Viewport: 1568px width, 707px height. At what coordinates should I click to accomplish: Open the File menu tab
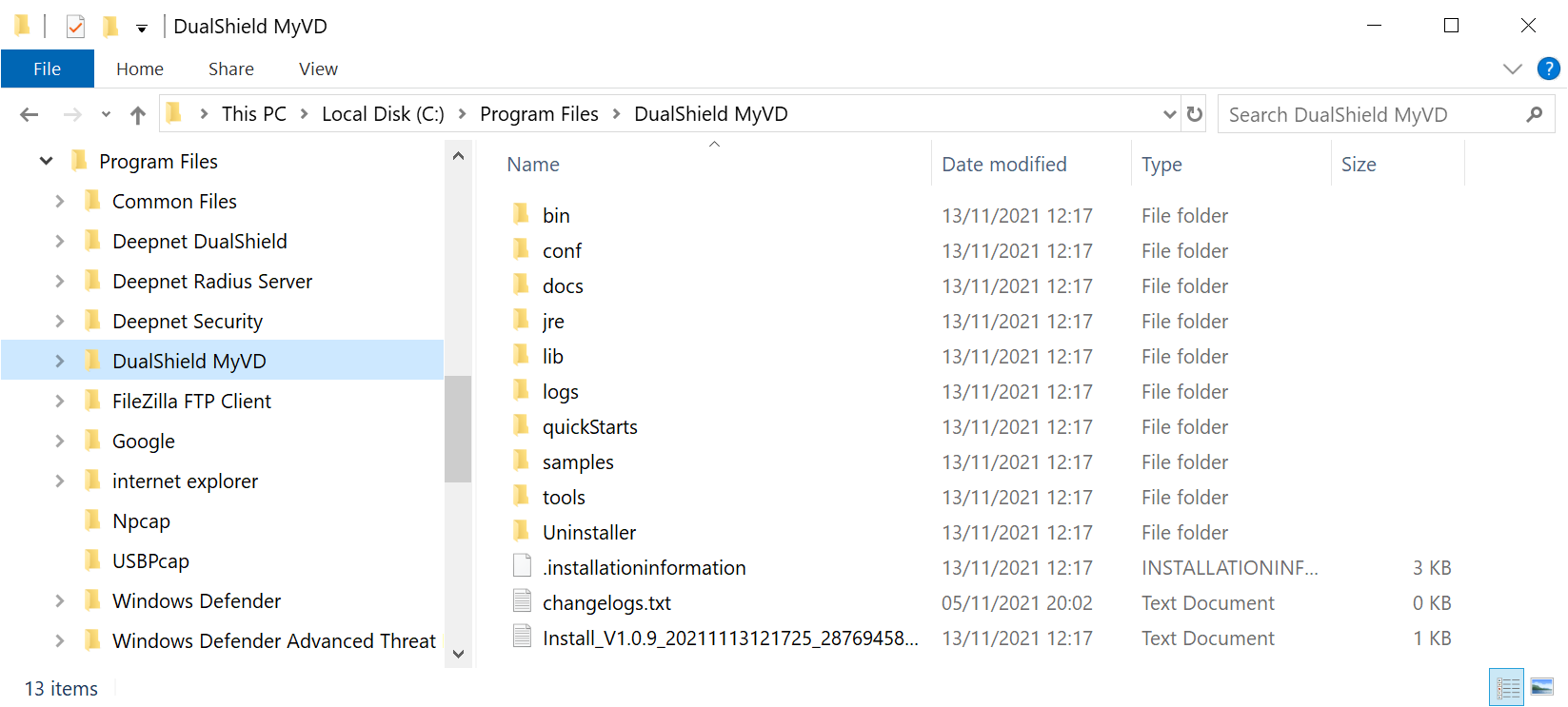47,69
